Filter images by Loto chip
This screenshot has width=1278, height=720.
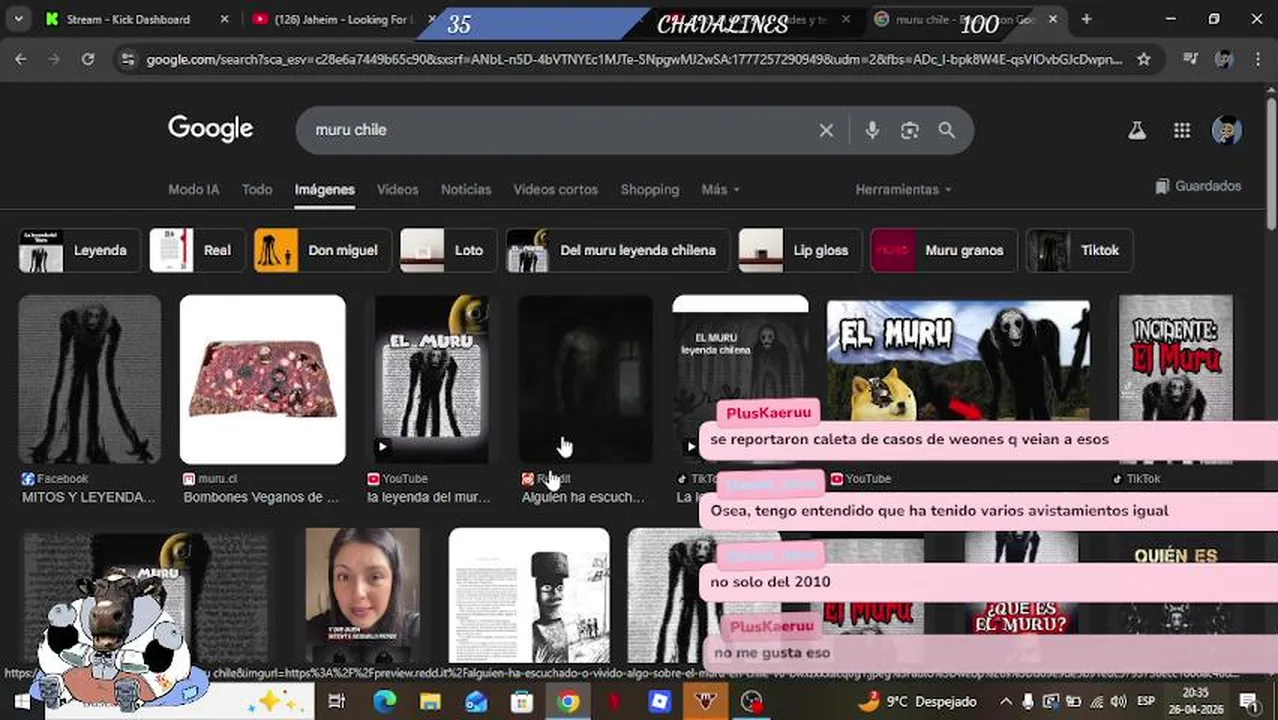pyautogui.click(x=448, y=250)
